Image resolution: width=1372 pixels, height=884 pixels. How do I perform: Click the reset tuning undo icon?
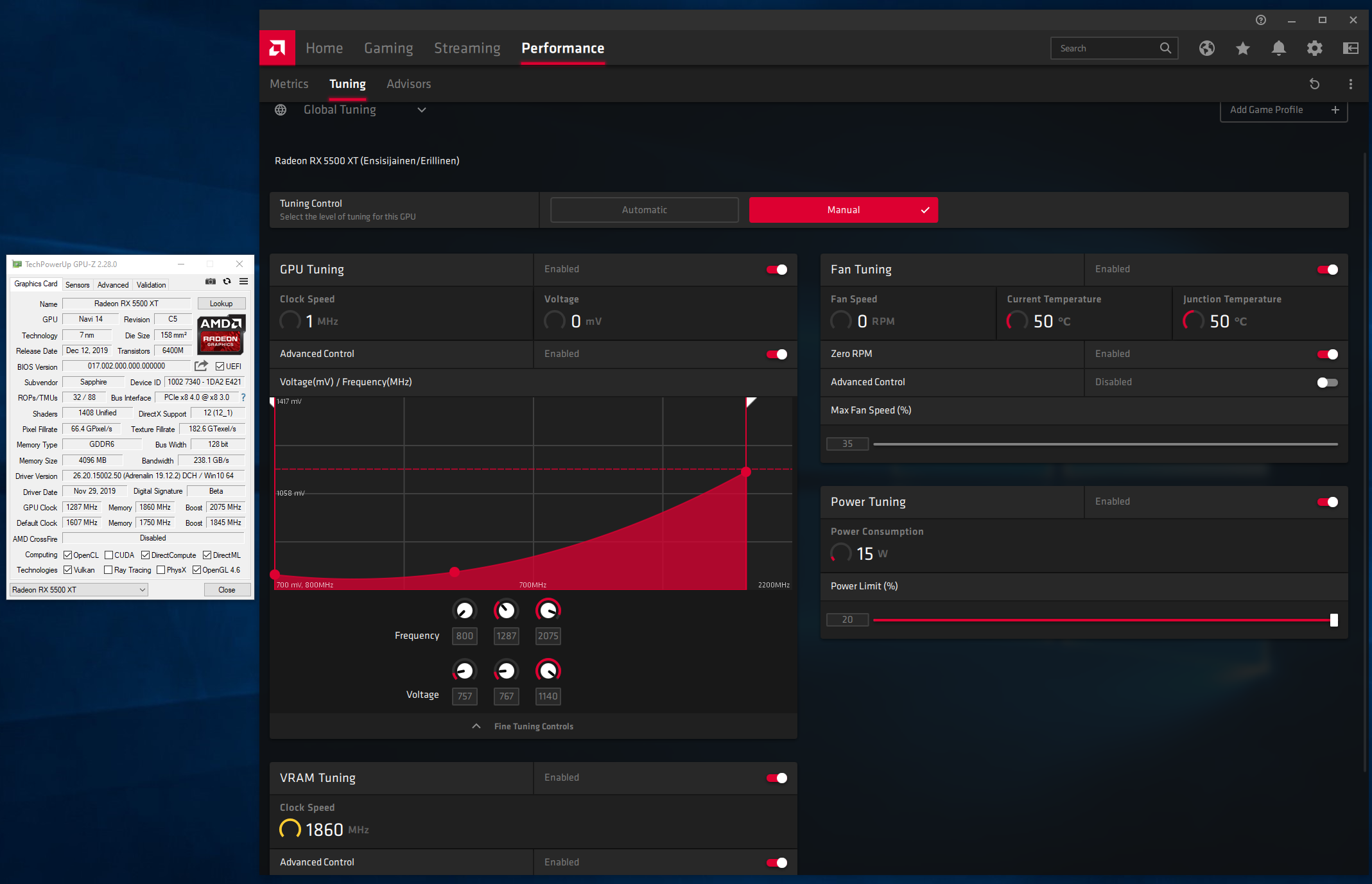1314,84
